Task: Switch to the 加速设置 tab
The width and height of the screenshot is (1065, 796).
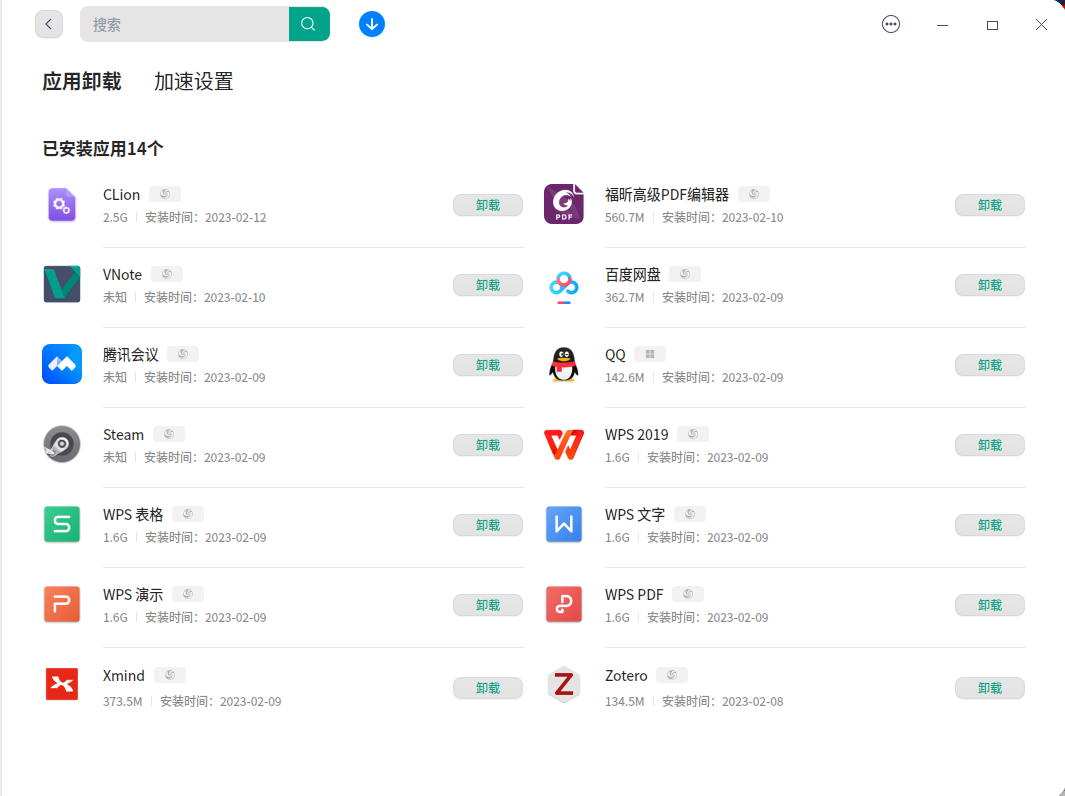Action: 193,82
